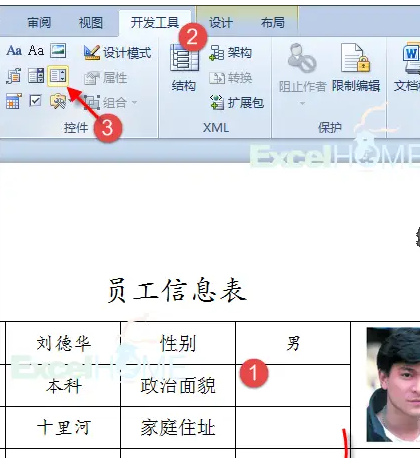Toggle Design Mode (设计模式)
Viewport: 420px width, 458px height.
(x=118, y=53)
